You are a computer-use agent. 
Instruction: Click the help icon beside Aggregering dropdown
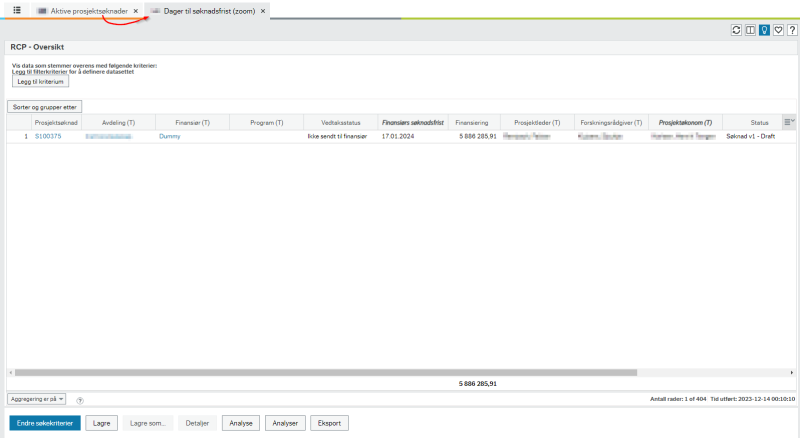coord(80,400)
